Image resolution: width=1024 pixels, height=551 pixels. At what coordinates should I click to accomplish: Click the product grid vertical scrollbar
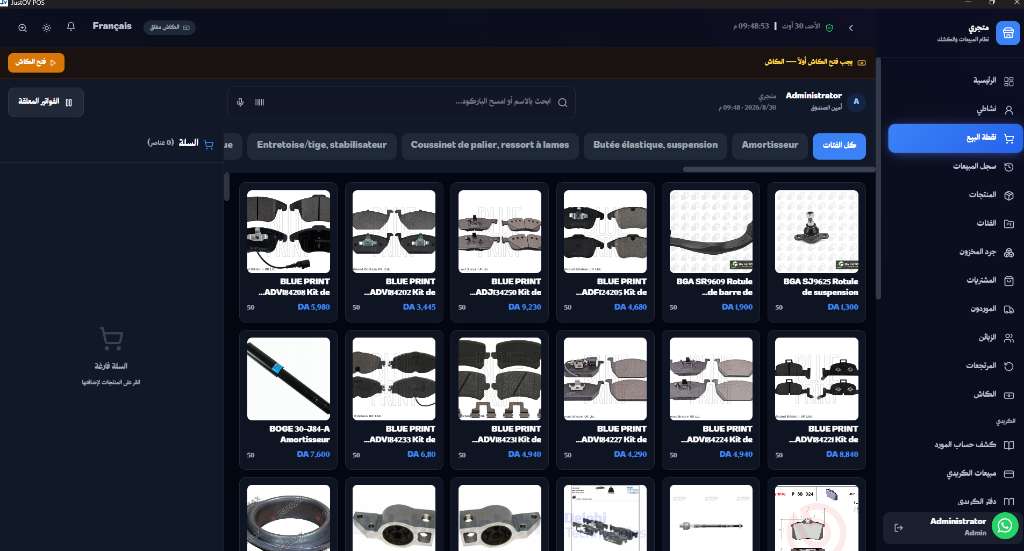227,187
